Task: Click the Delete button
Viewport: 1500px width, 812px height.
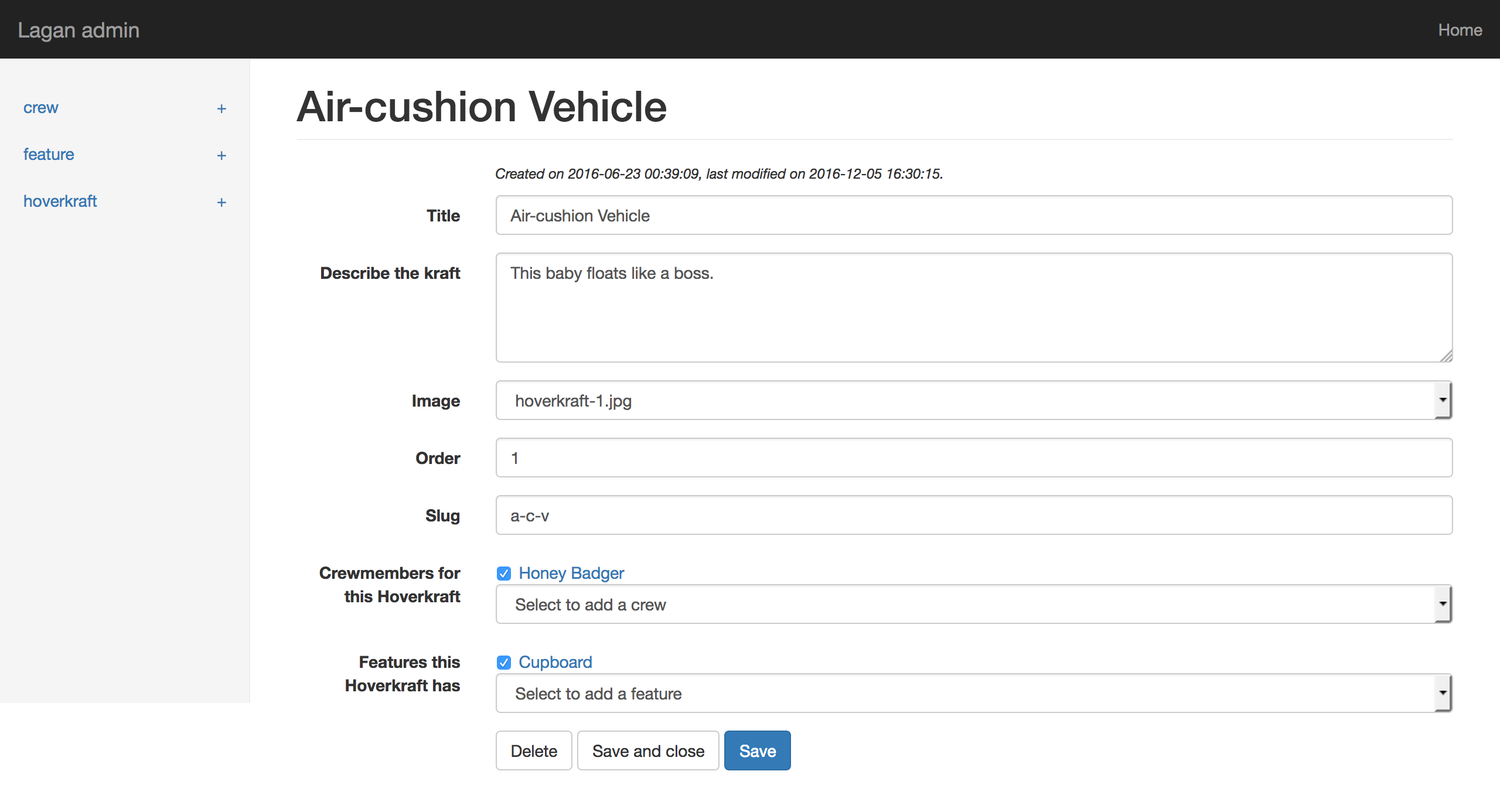Action: coord(533,750)
